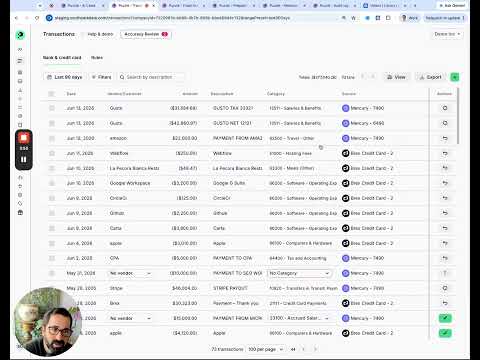Check the Github row checkbox
Image resolution: width=480 pixels, height=360 pixels.
click(52, 213)
